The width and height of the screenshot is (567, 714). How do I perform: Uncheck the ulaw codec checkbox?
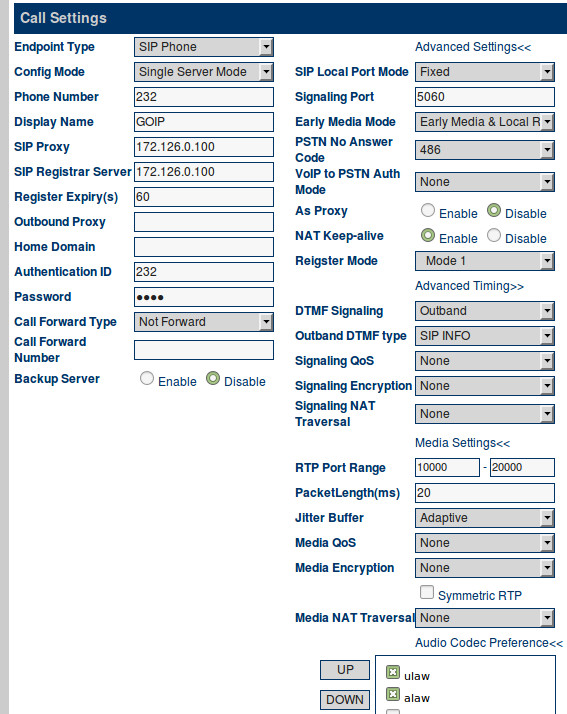[x=393, y=672]
